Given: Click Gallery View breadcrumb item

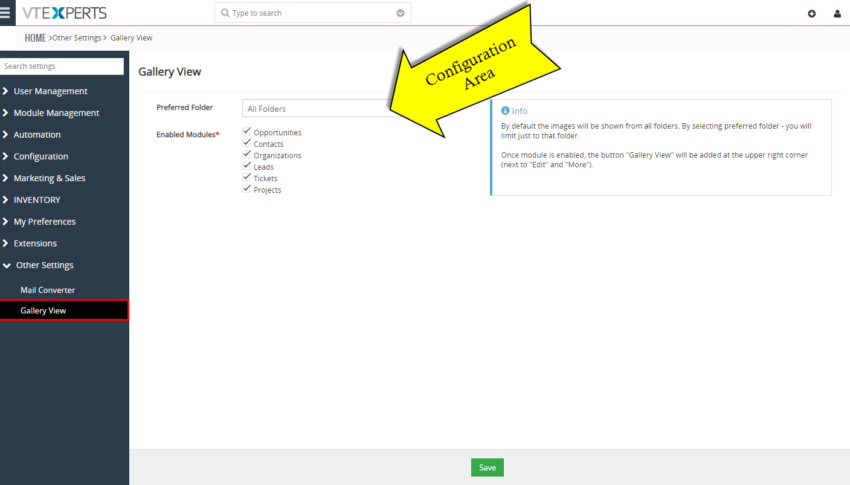Looking at the screenshot, I should pos(131,38).
